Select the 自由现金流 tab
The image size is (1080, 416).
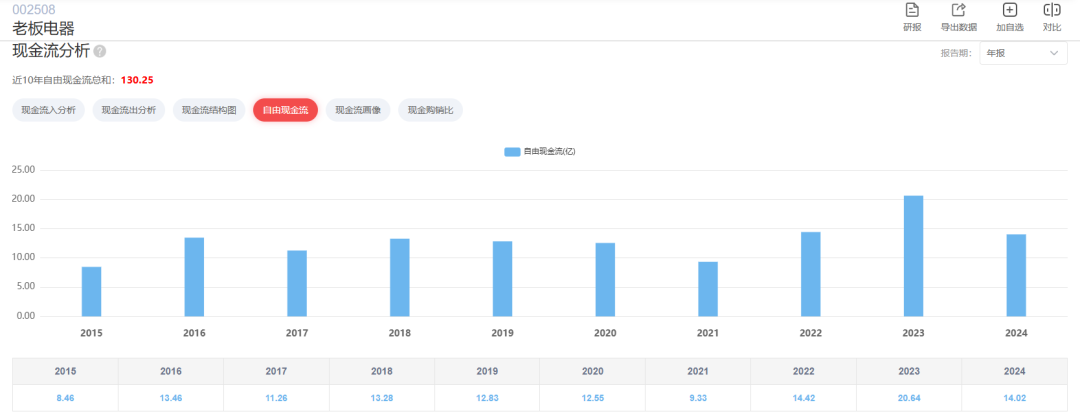tap(285, 110)
